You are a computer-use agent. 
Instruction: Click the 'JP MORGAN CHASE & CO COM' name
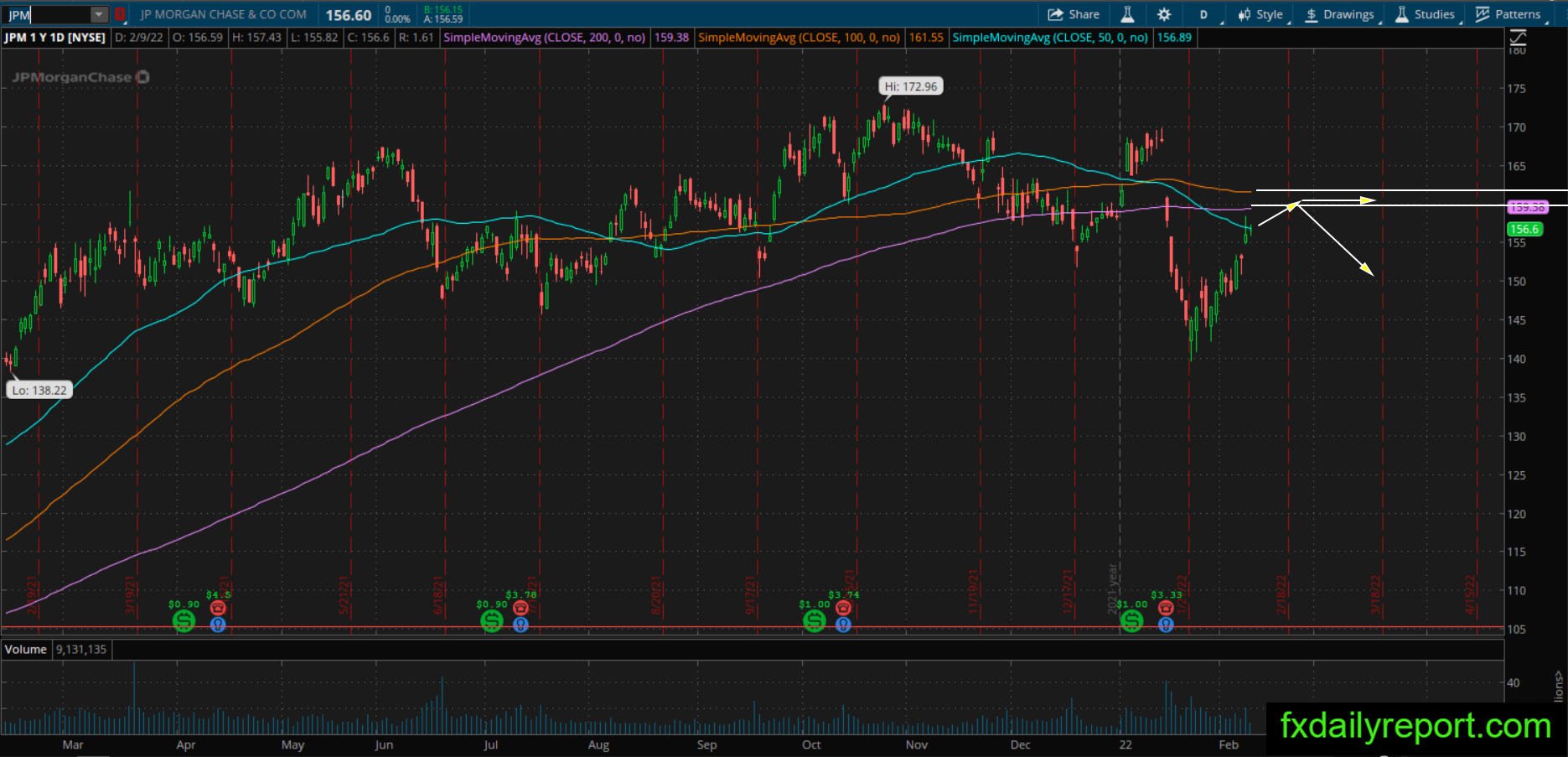224,14
